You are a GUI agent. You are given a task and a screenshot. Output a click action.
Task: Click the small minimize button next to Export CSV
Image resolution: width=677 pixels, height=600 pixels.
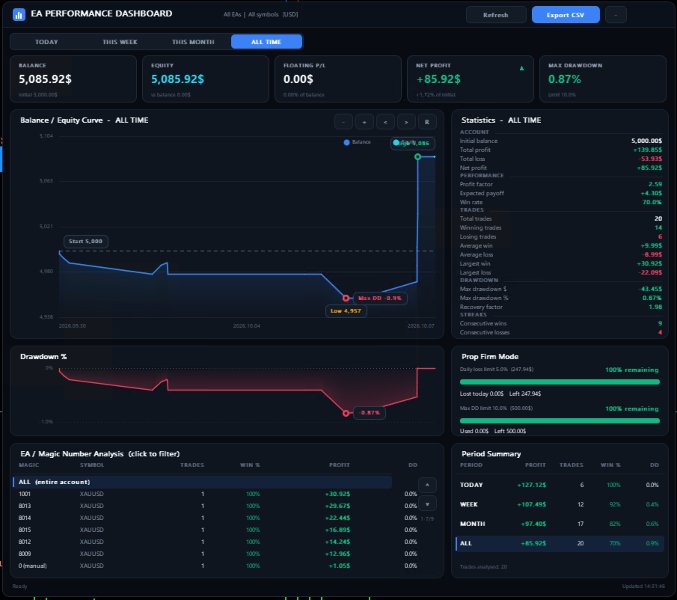[616, 15]
